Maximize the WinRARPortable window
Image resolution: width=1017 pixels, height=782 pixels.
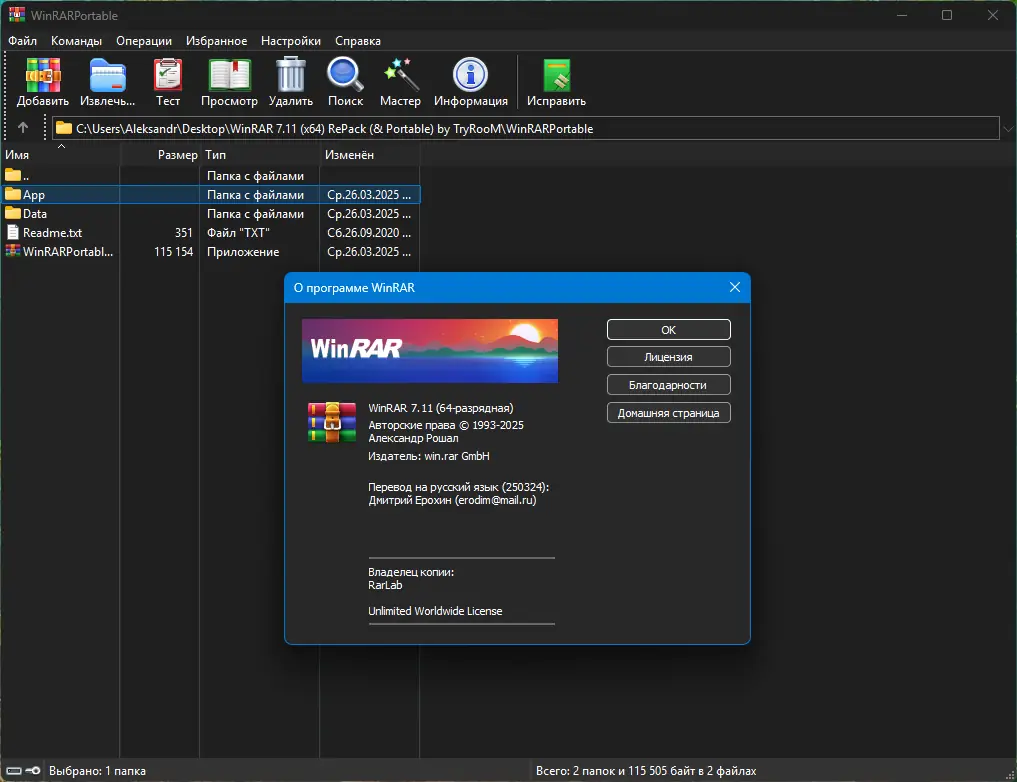point(947,15)
